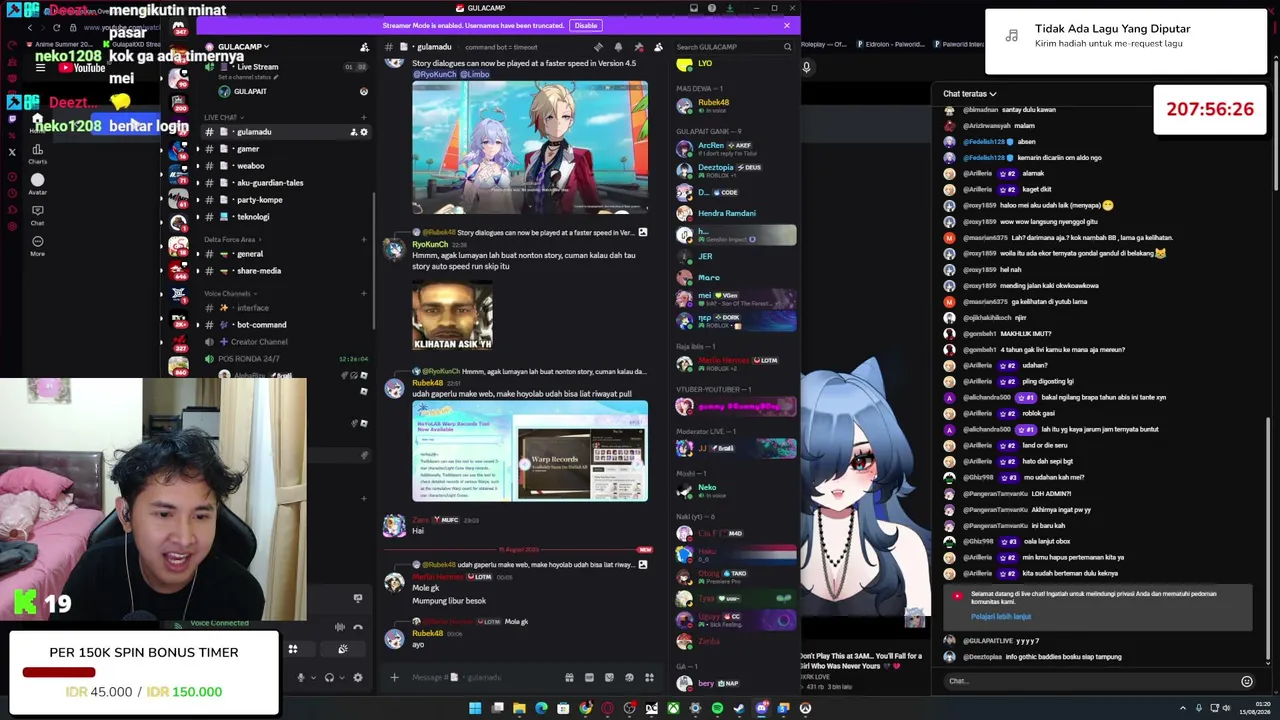1280x720 pixels.
Task: Click Pelajari lebih lanjut link
Action: (1000, 616)
